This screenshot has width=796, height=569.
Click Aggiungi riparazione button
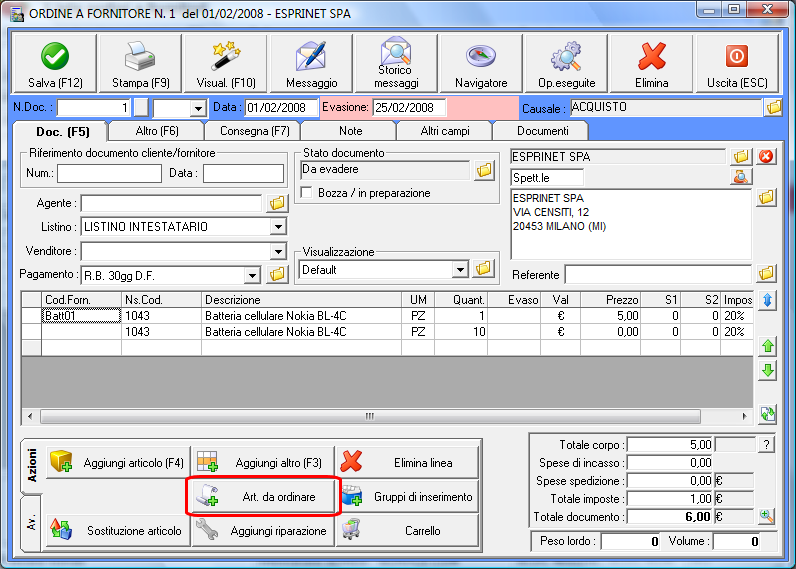click(x=263, y=530)
